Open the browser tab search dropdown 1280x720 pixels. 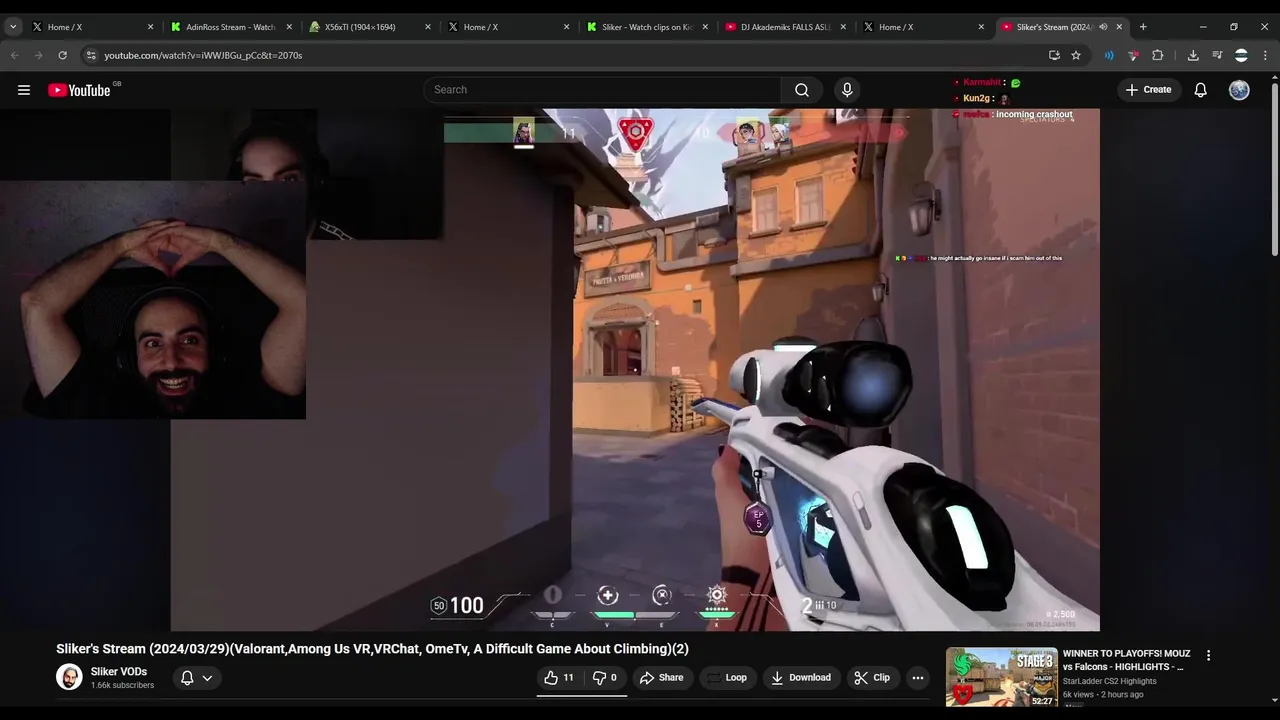pyautogui.click(x=13, y=27)
